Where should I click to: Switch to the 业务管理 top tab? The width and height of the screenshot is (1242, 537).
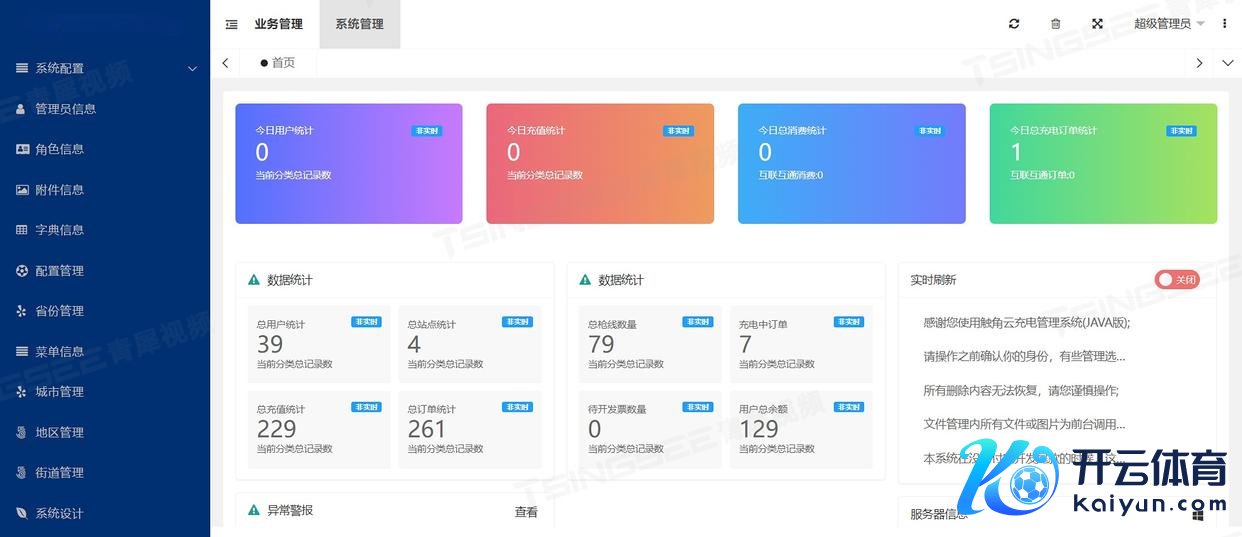[x=278, y=24]
